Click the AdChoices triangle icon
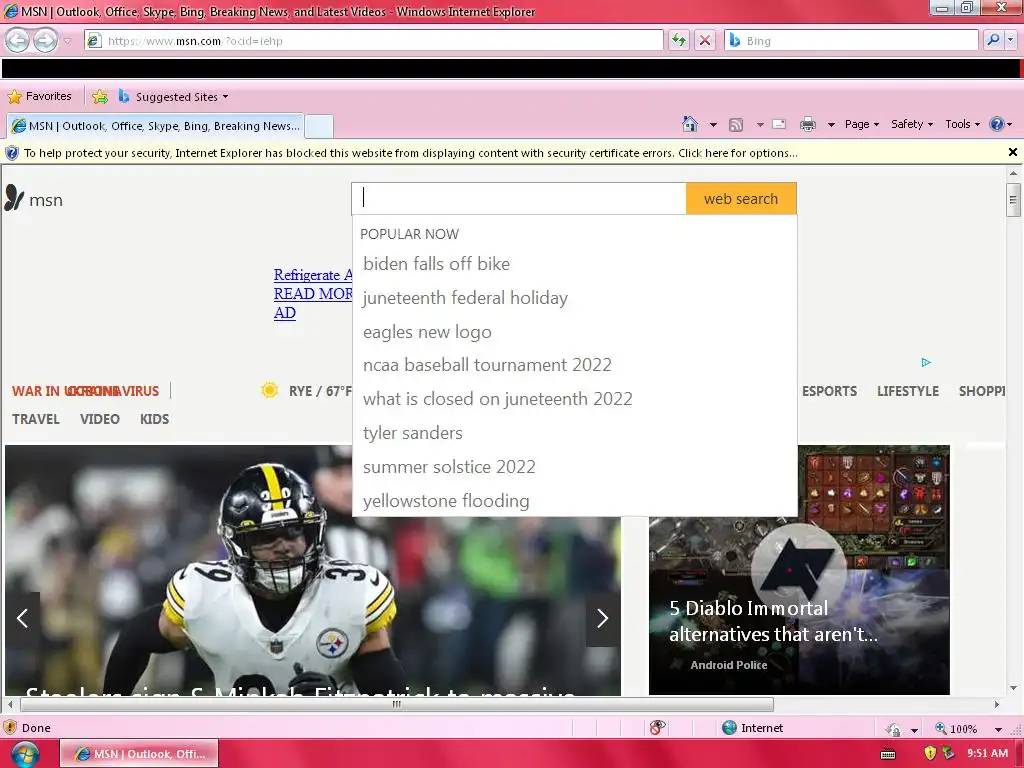1024x768 pixels. (925, 362)
